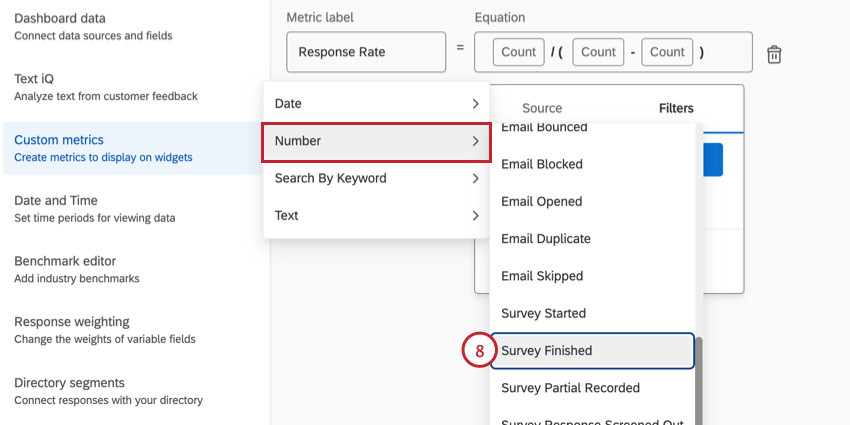Click the Metric label input field

pyautogui.click(x=366, y=52)
